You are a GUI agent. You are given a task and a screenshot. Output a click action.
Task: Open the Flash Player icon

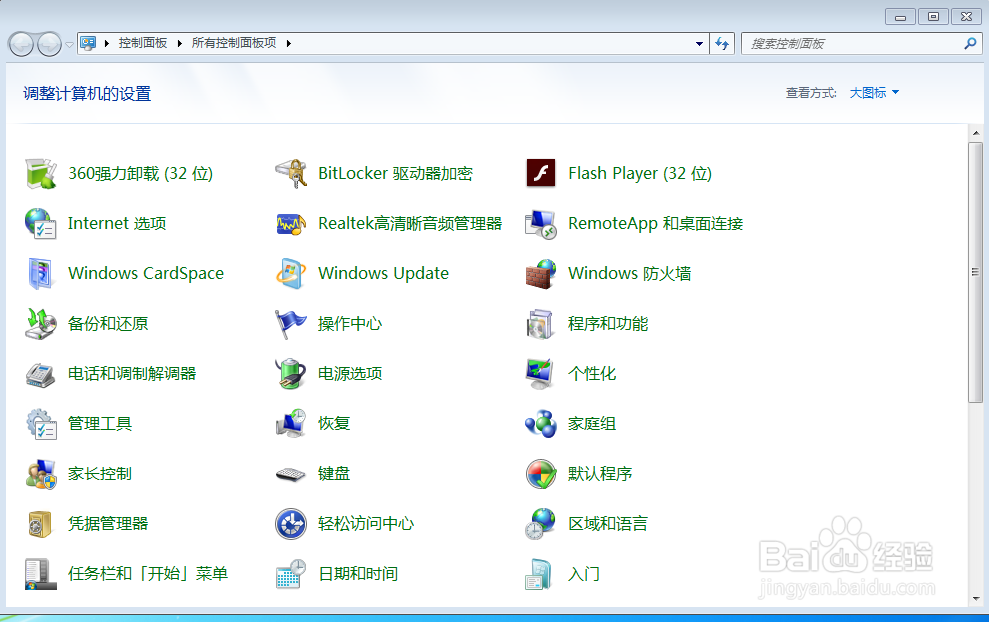pos(541,173)
